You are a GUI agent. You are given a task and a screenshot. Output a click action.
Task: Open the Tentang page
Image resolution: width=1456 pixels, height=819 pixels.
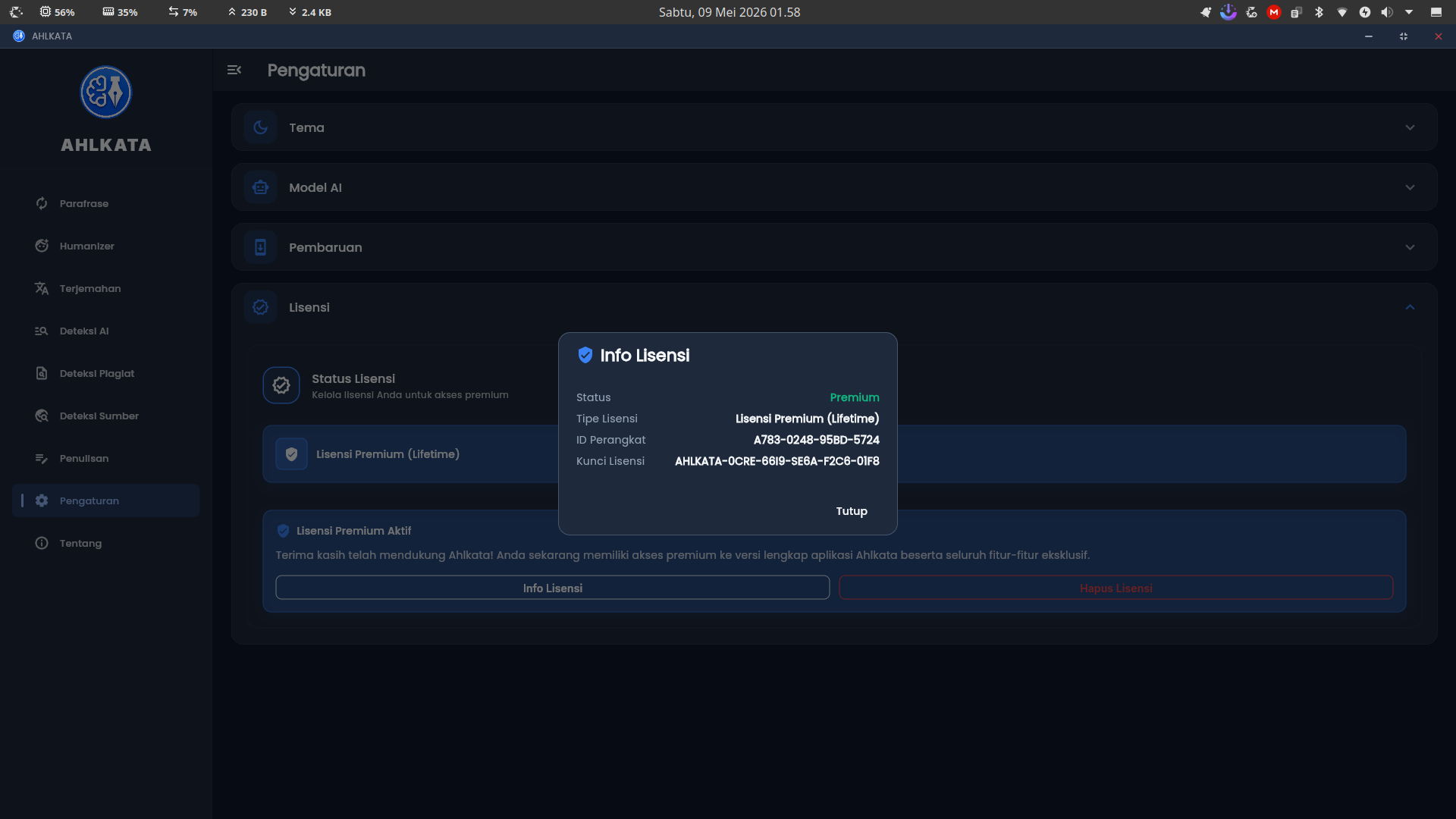[106, 543]
